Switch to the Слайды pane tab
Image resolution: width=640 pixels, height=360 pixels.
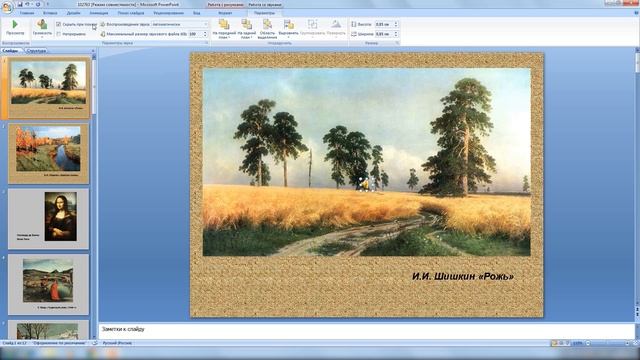tap(11, 51)
